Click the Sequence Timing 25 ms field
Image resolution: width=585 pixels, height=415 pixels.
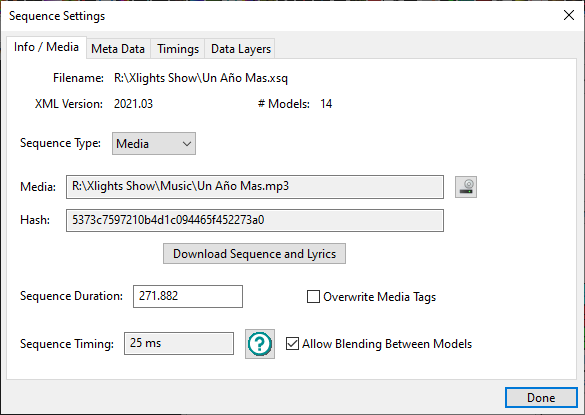[179, 343]
